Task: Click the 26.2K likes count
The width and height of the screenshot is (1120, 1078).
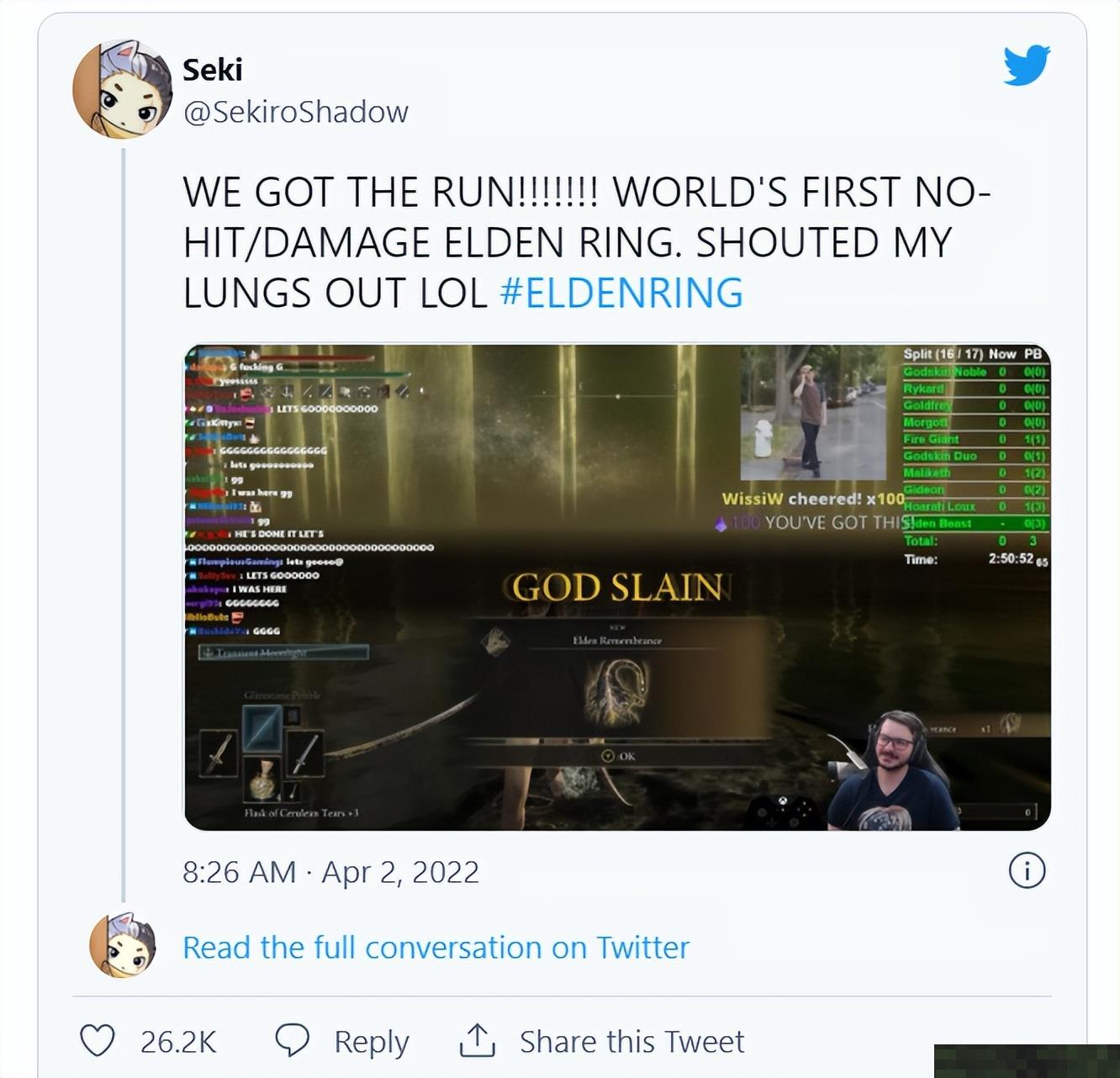Action: [178, 1042]
